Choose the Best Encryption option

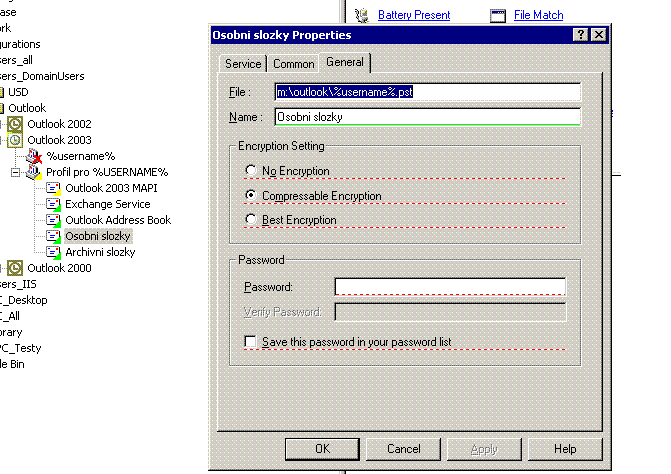[251, 219]
